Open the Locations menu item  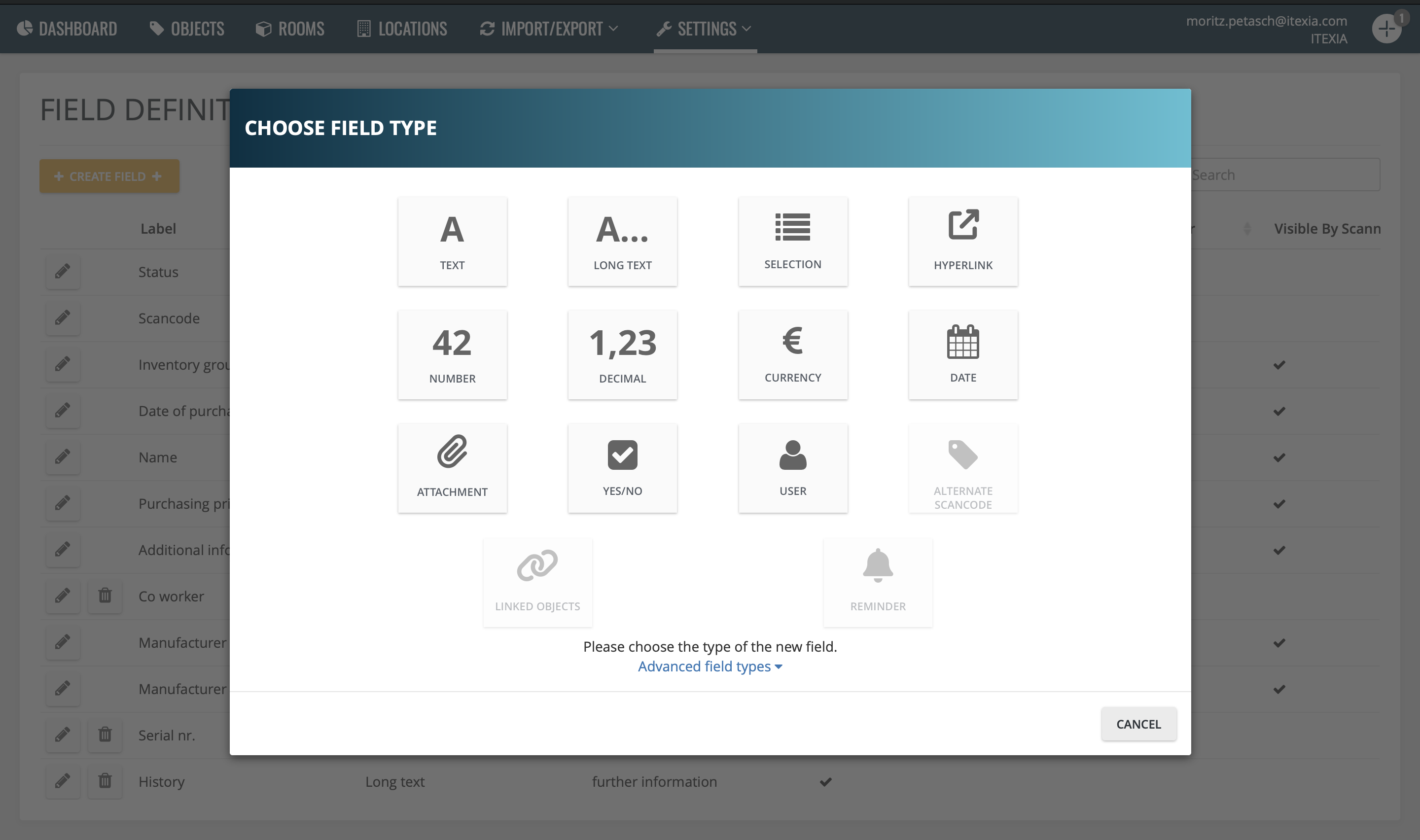(402, 28)
